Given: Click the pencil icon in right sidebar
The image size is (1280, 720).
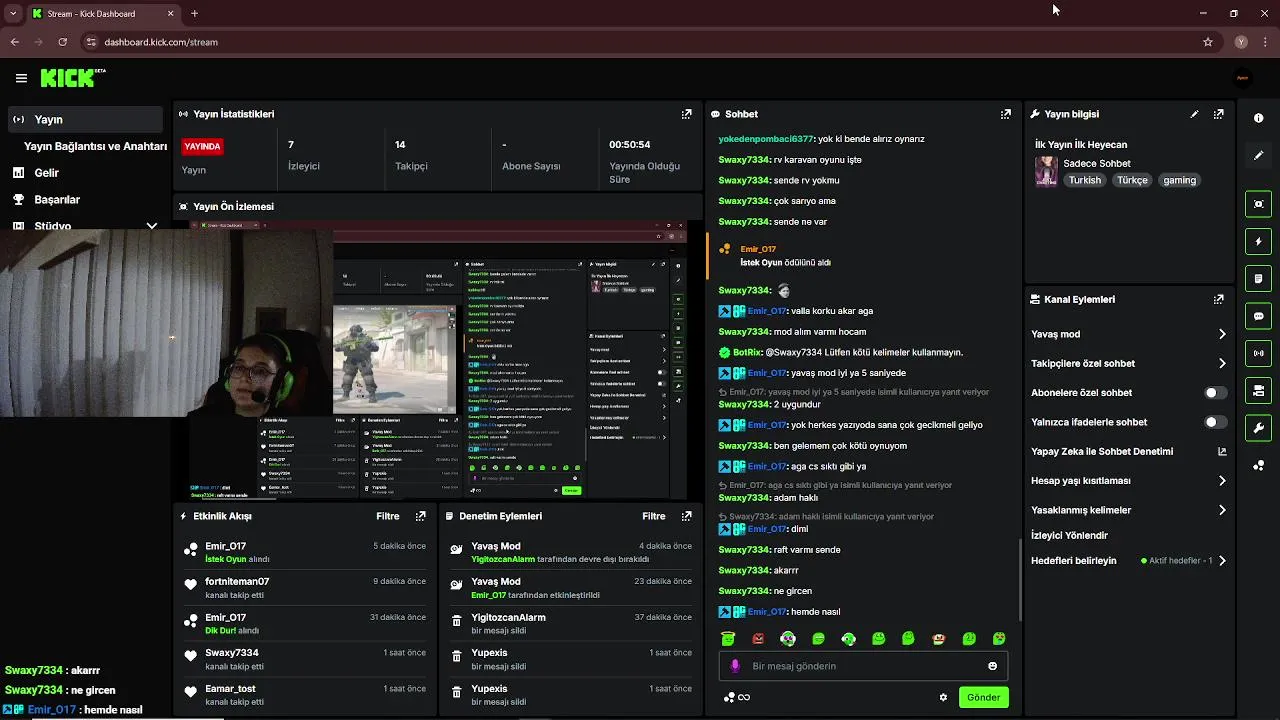Looking at the screenshot, I should (x=1259, y=155).
